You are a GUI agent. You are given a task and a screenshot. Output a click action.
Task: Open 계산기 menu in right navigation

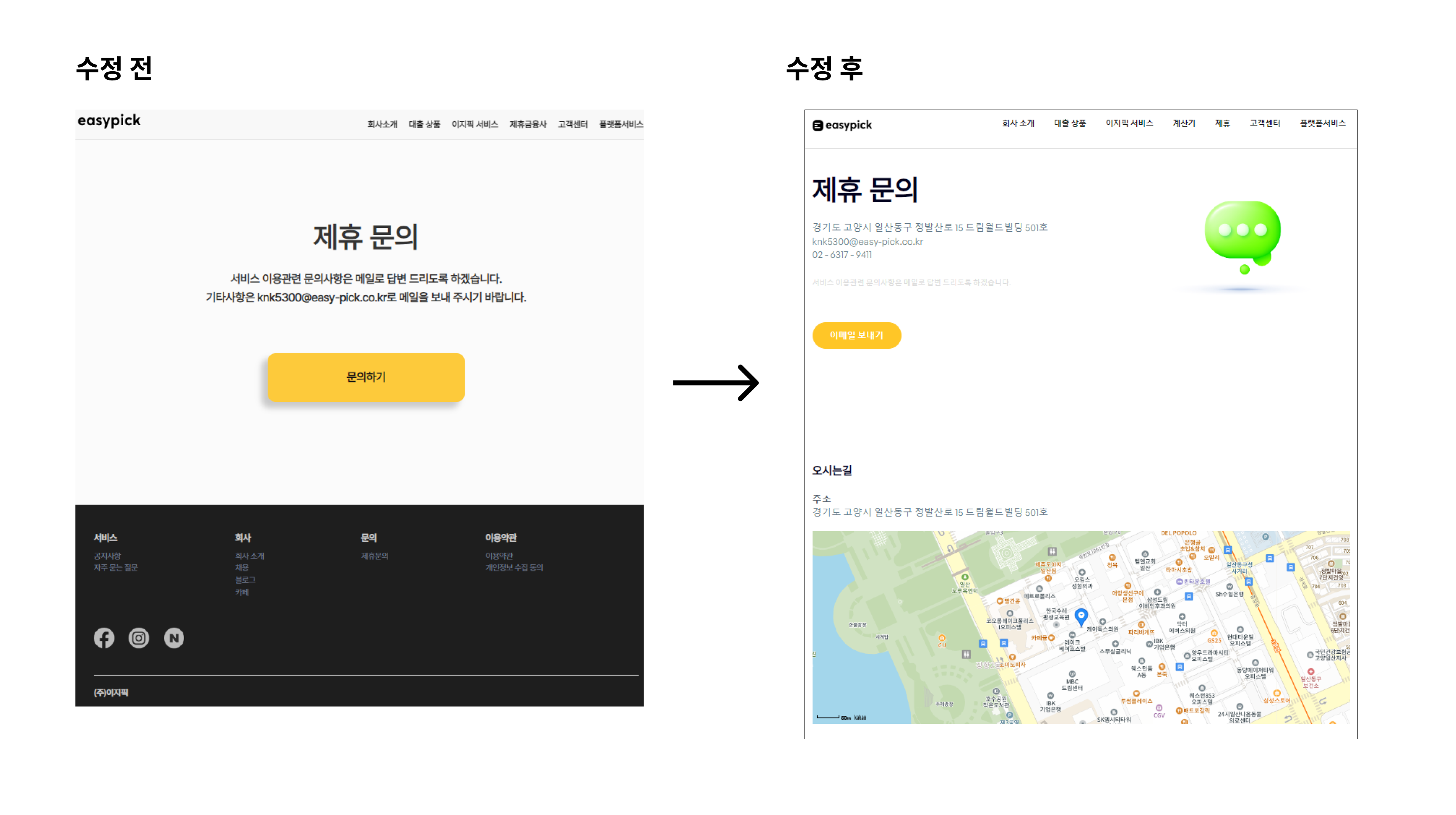[x=1183, y=123]
